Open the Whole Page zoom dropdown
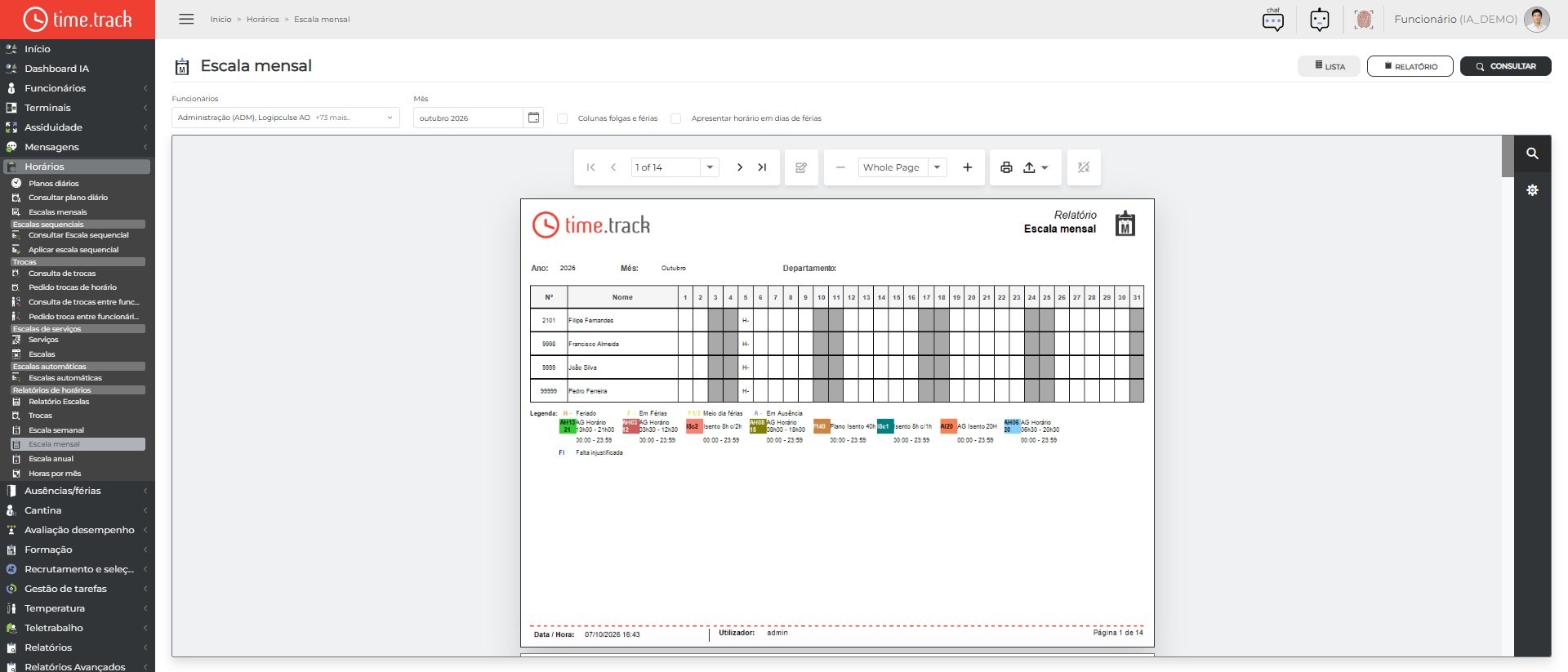The width and height of the screenshot is (1568, 672). click(938, 167)
